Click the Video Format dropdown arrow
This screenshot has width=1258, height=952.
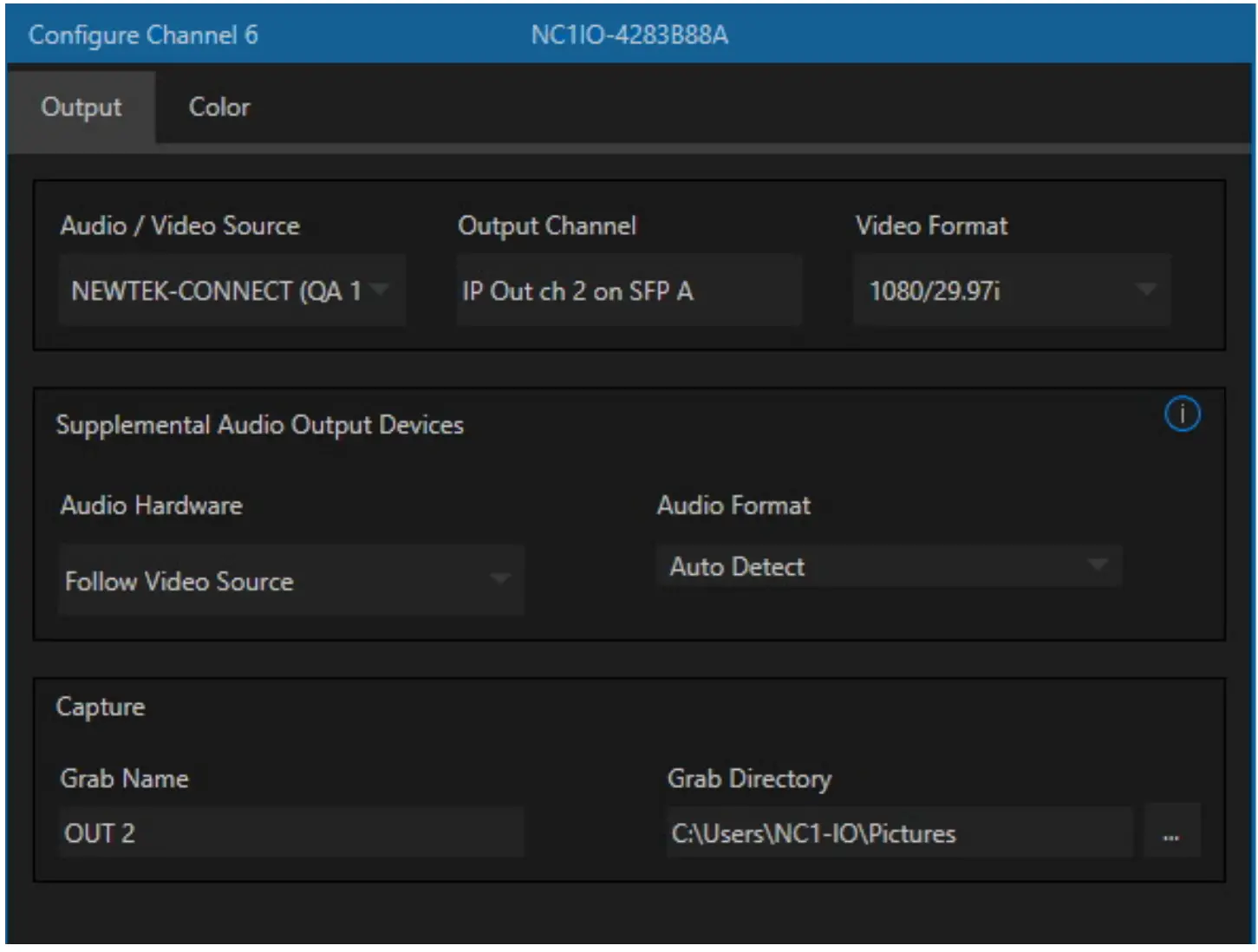[1146, 290]
